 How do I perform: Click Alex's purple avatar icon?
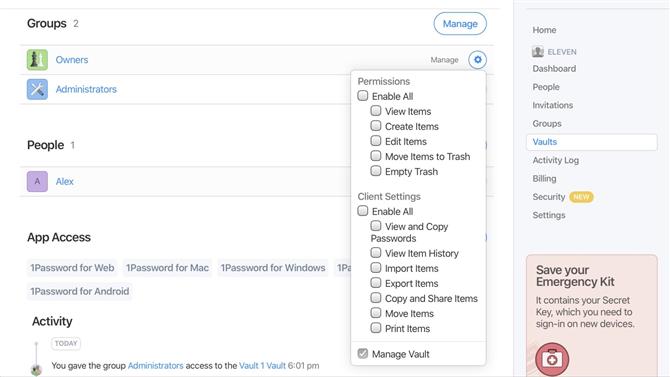37,181
